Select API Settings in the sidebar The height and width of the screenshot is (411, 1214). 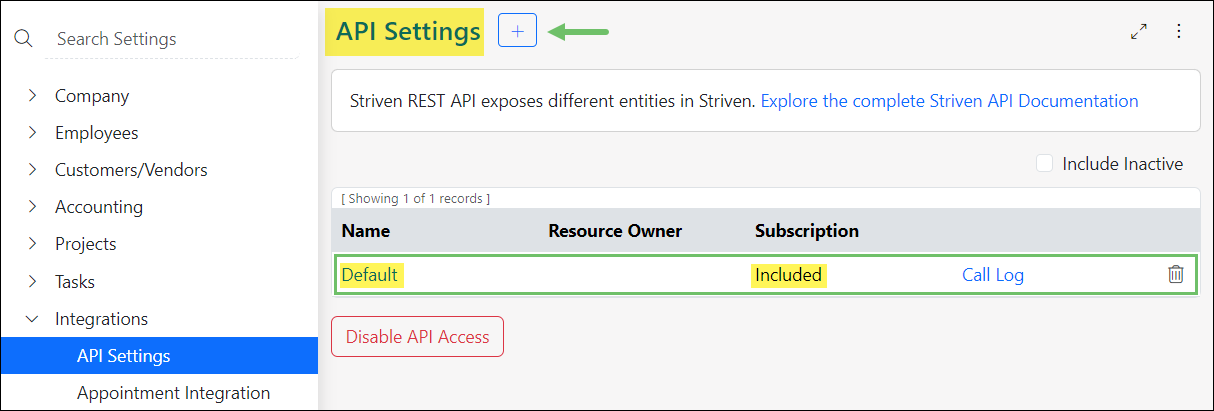click(159, 356)
